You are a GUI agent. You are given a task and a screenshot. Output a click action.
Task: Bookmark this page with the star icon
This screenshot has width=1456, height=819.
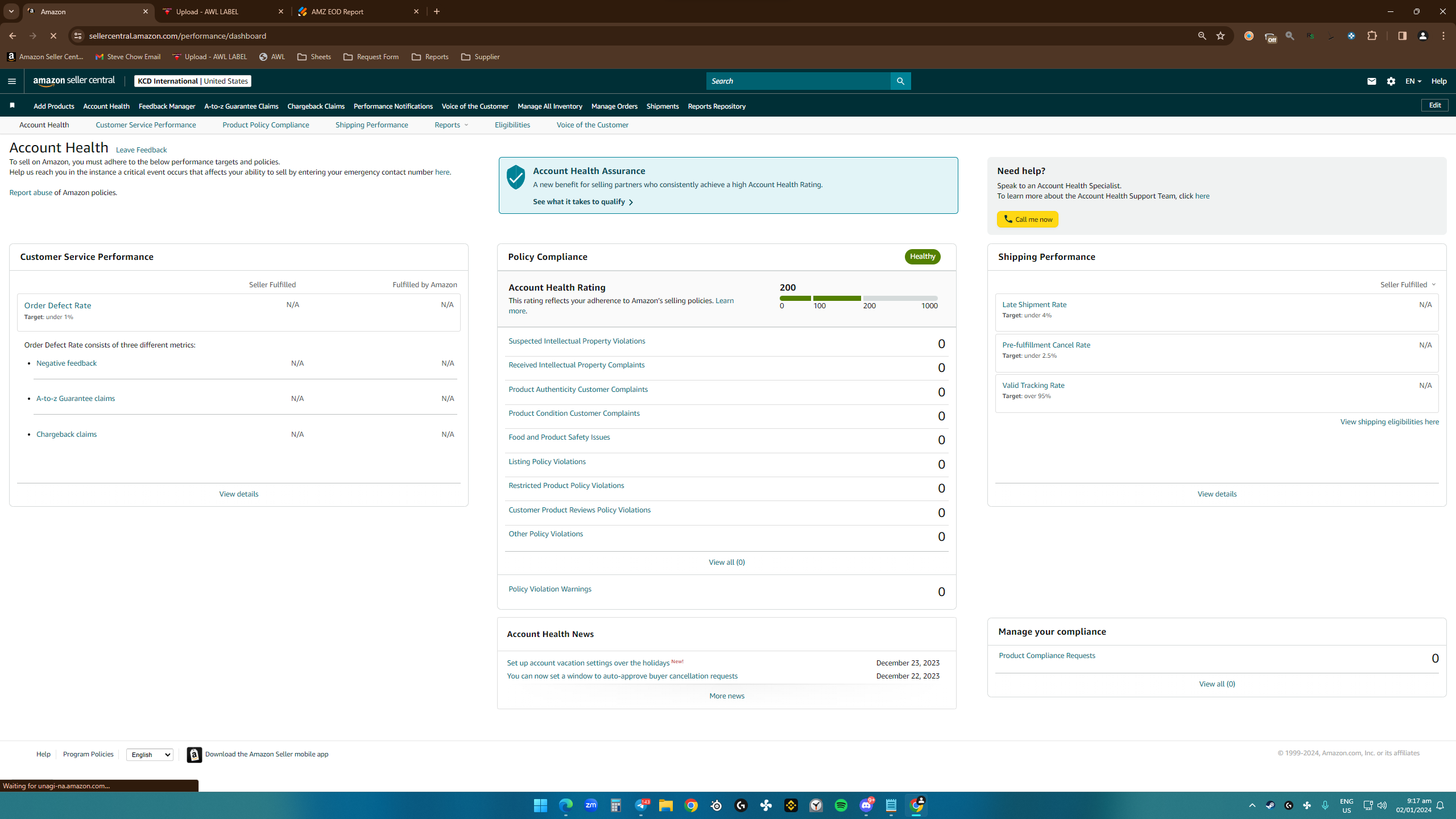(1221, 36)
